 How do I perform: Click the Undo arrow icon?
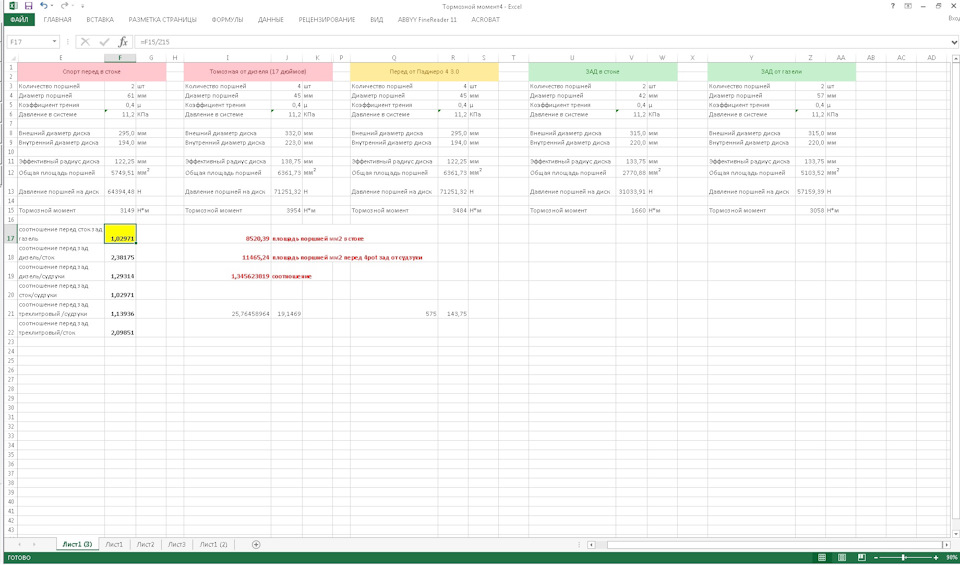(x=44, y=6)
